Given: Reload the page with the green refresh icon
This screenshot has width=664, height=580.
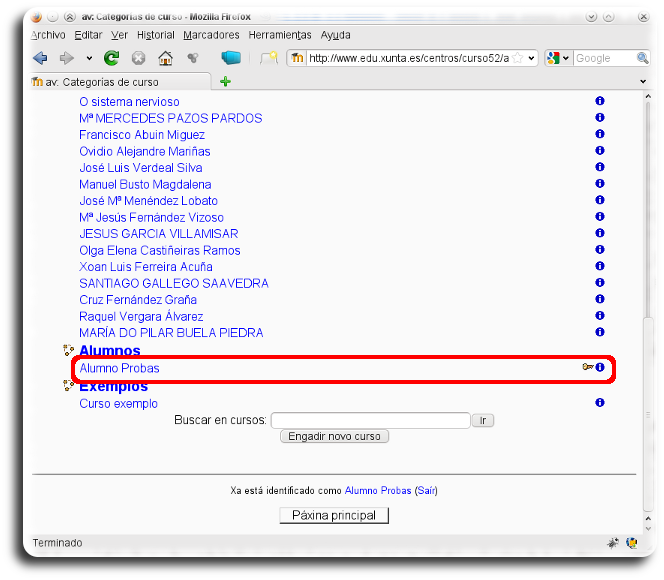Looking at the screenshot, I should pos(112,58).
